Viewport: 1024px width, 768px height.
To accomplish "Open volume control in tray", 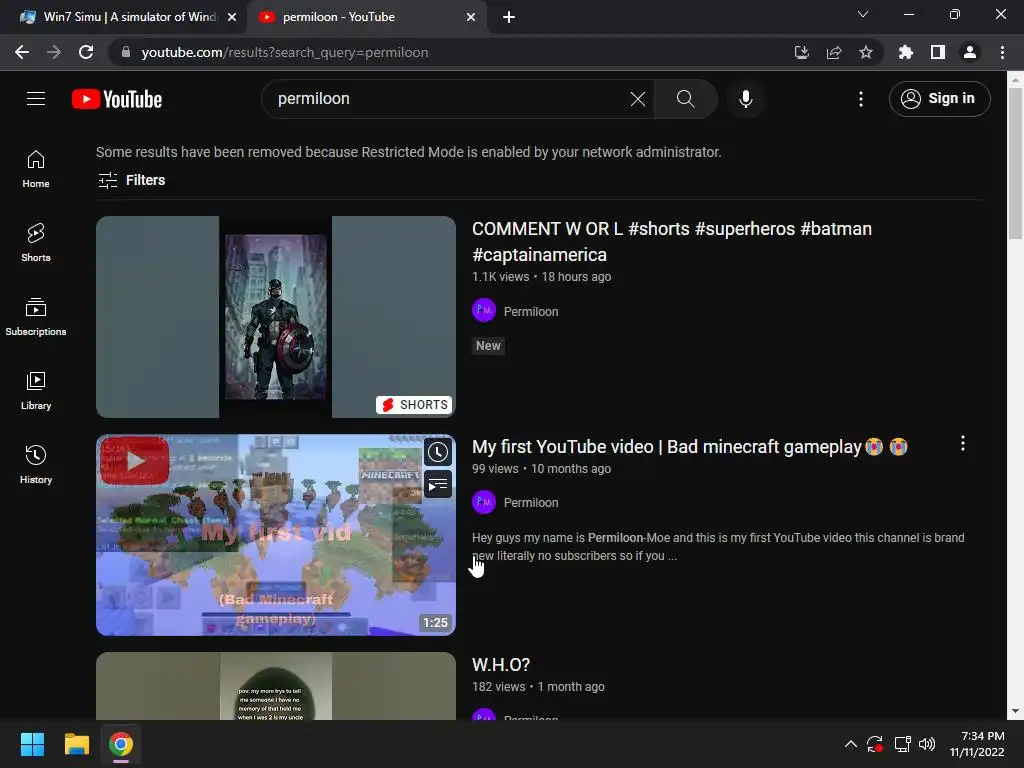I will pos(927,744).
